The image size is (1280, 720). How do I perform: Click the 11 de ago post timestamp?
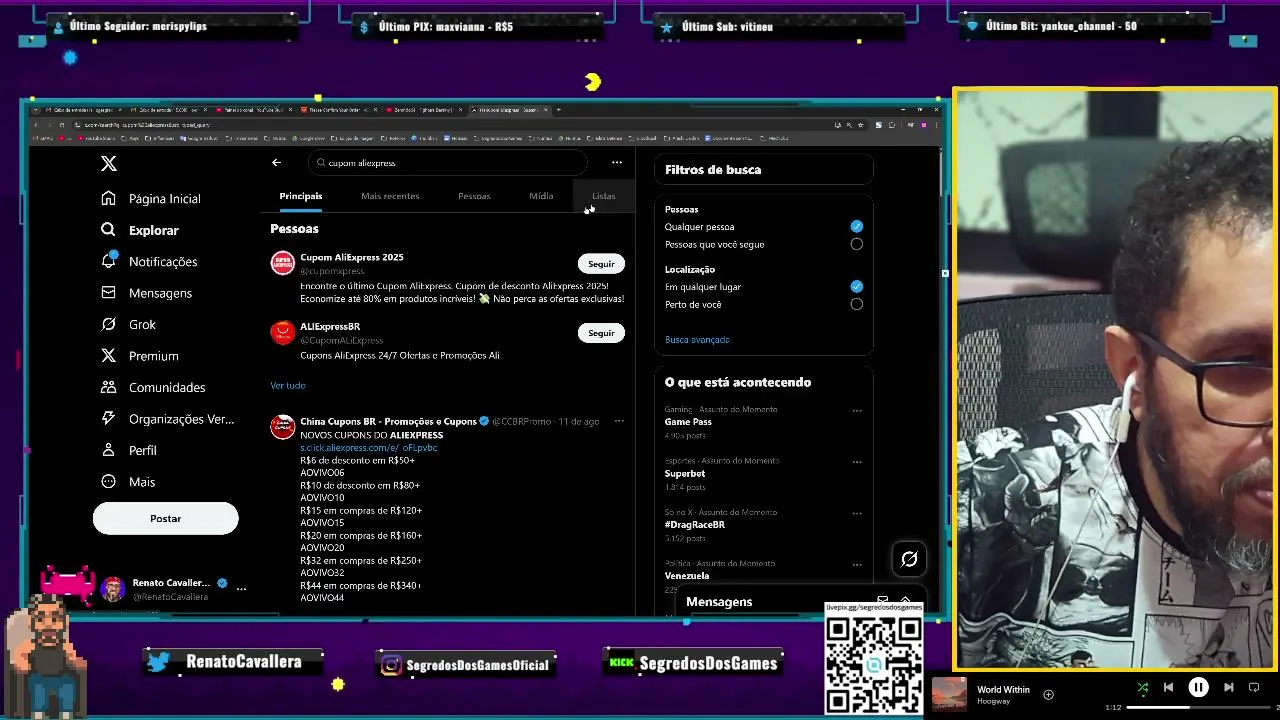(x=579, y=422)
